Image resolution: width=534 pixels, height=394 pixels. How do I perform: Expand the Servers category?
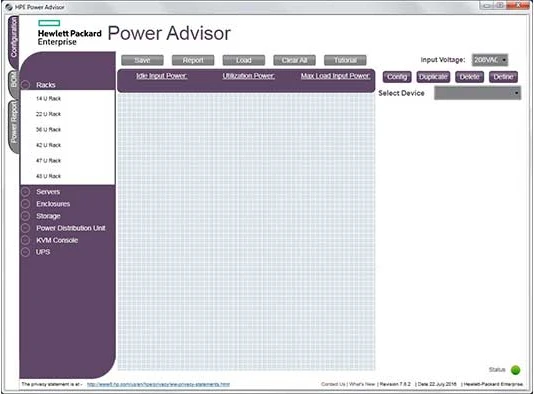[x=26, y=192]
